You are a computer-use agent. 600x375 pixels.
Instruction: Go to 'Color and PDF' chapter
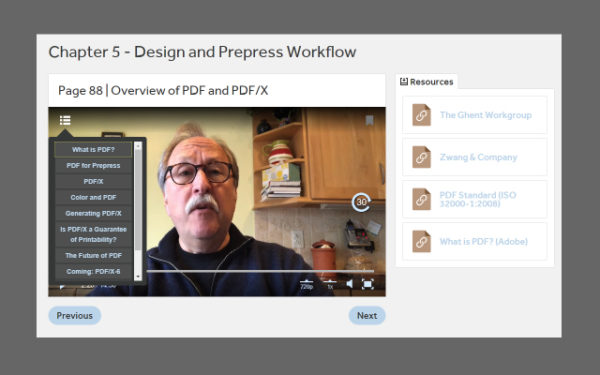pos(93,197)
